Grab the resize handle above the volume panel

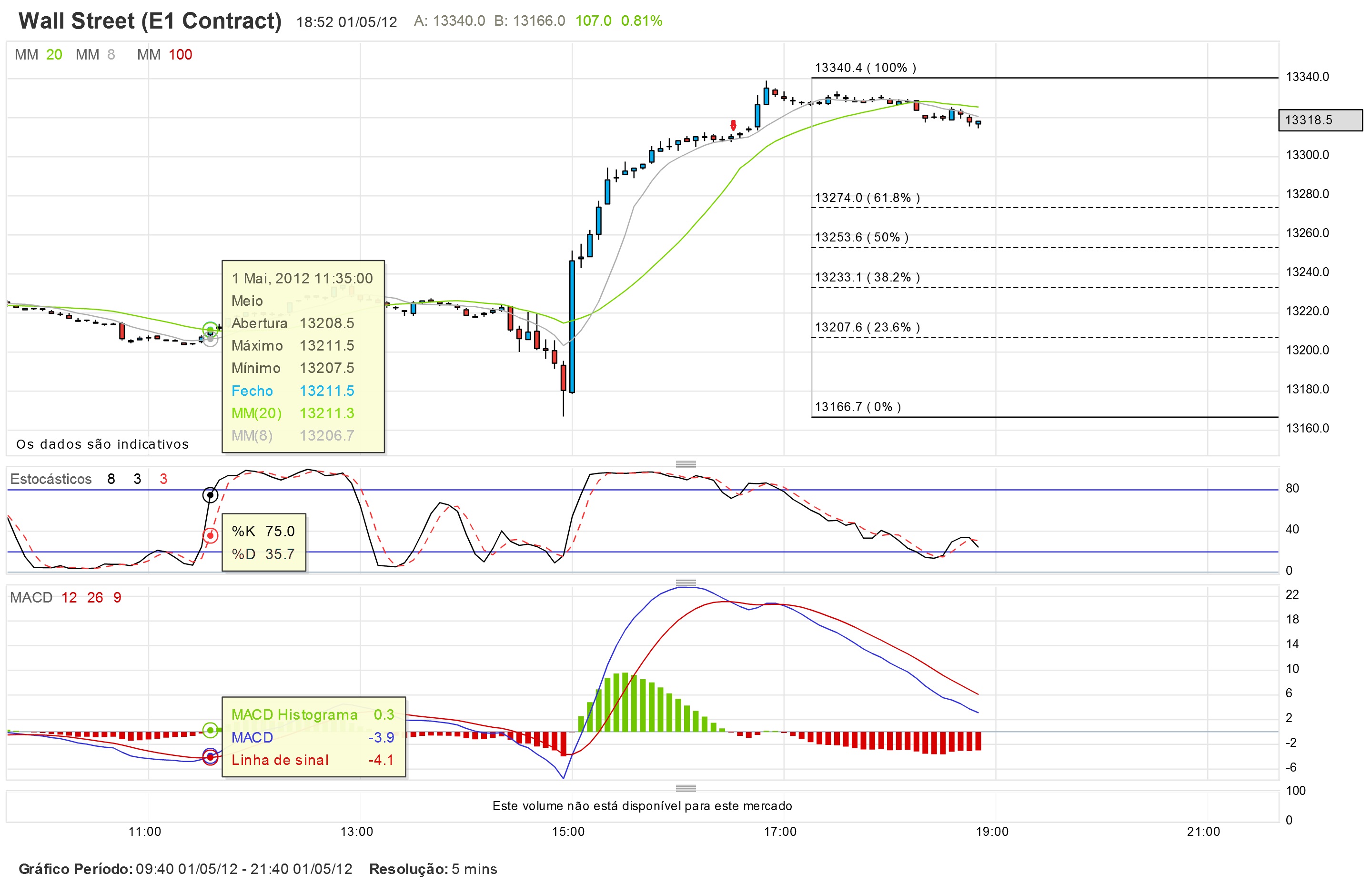pos(686,788)
